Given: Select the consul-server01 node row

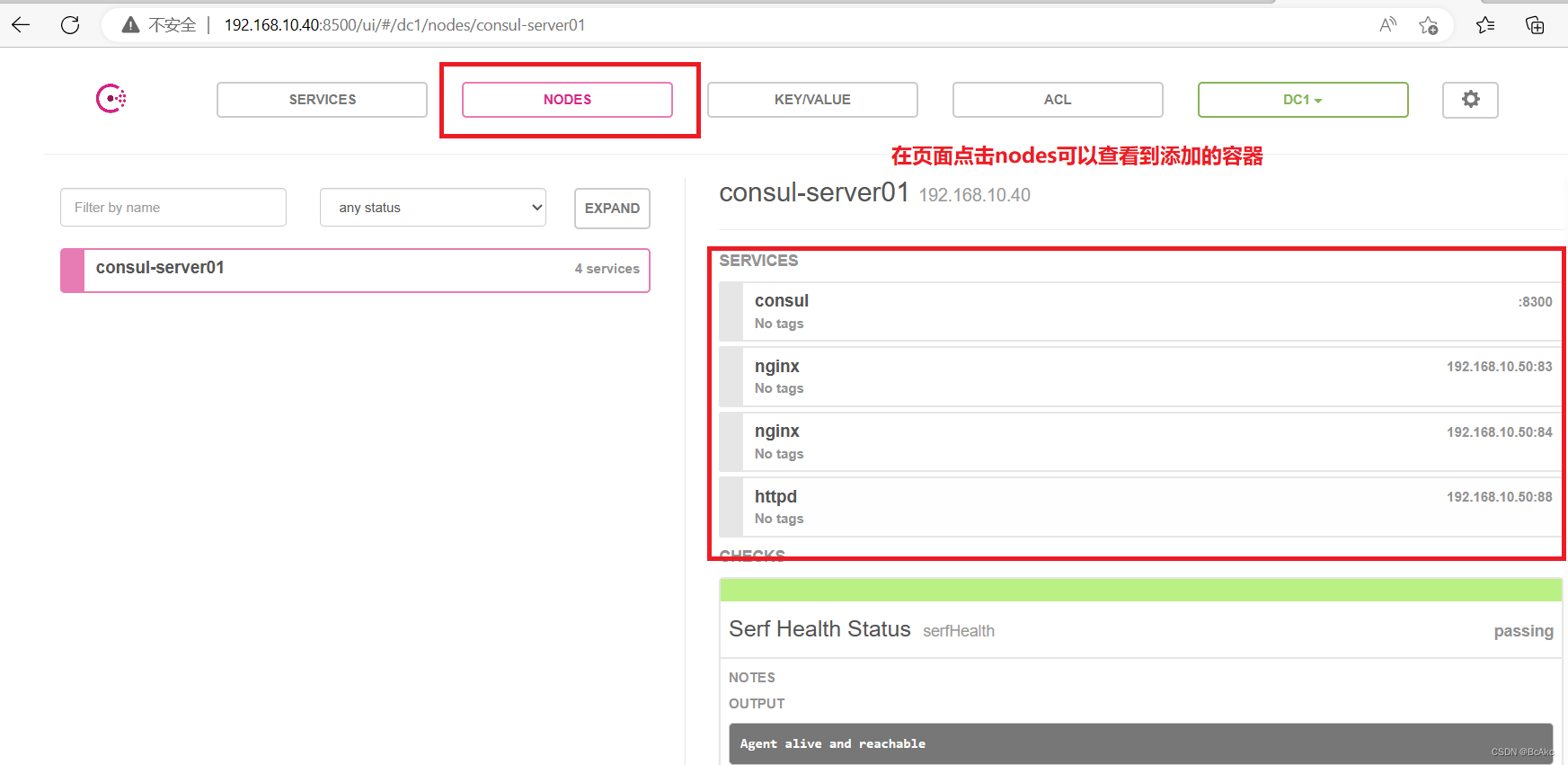Looking at the screenshot, I should (355, 271).
